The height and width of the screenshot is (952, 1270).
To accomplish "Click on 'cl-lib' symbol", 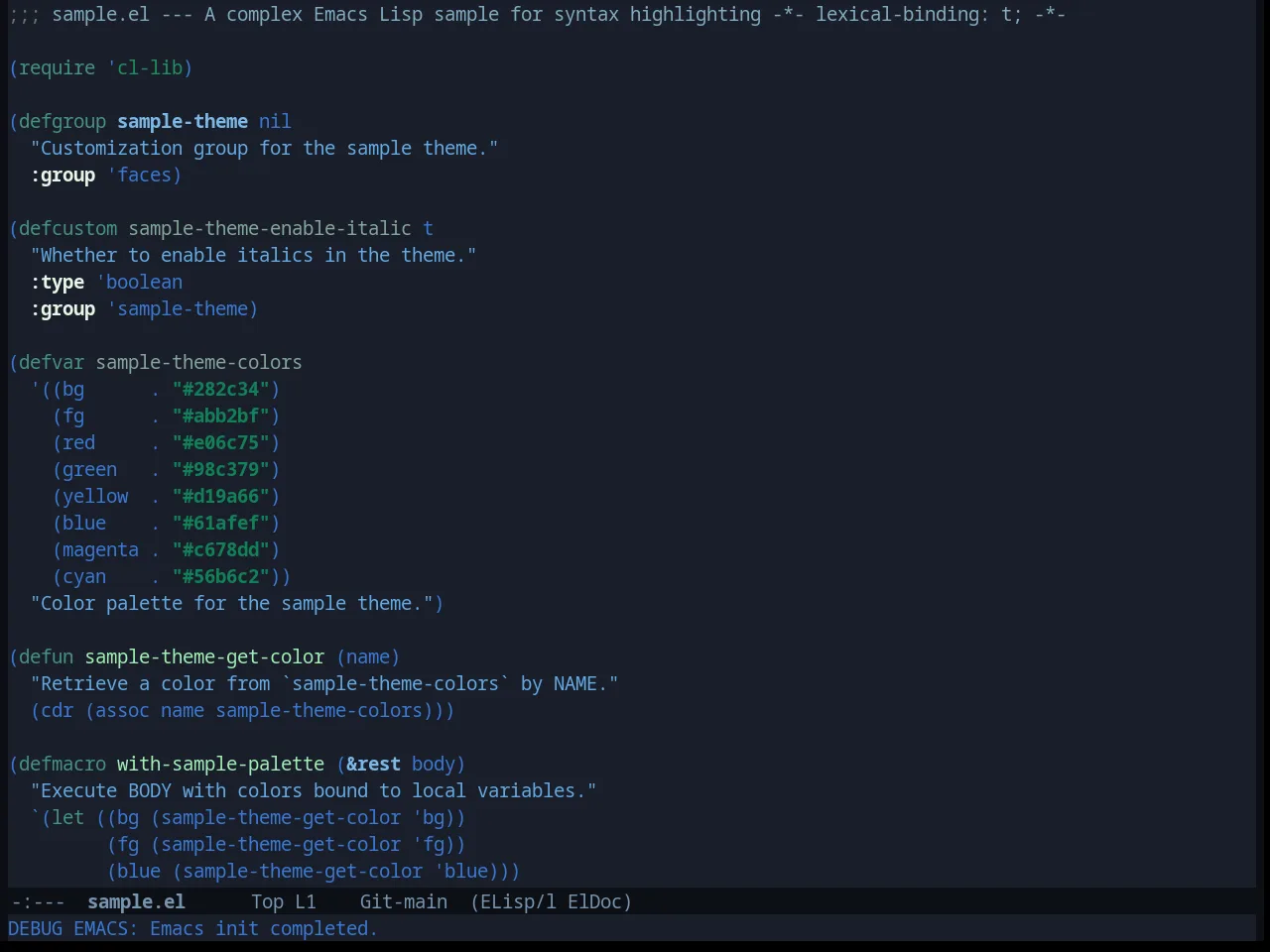I will point(150,67).
